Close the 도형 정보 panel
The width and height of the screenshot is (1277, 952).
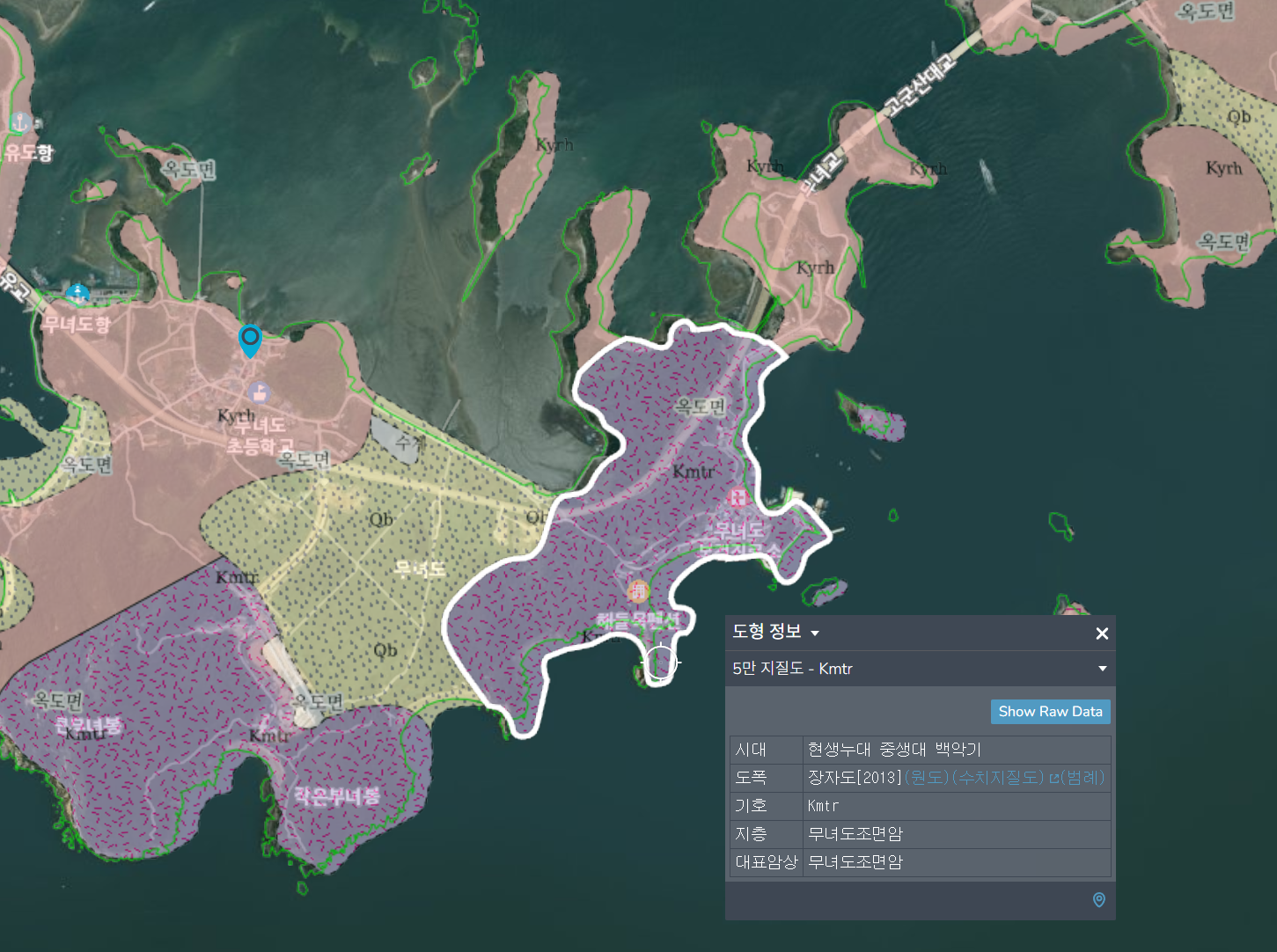pyautogui.click(x=1102, y=633)
